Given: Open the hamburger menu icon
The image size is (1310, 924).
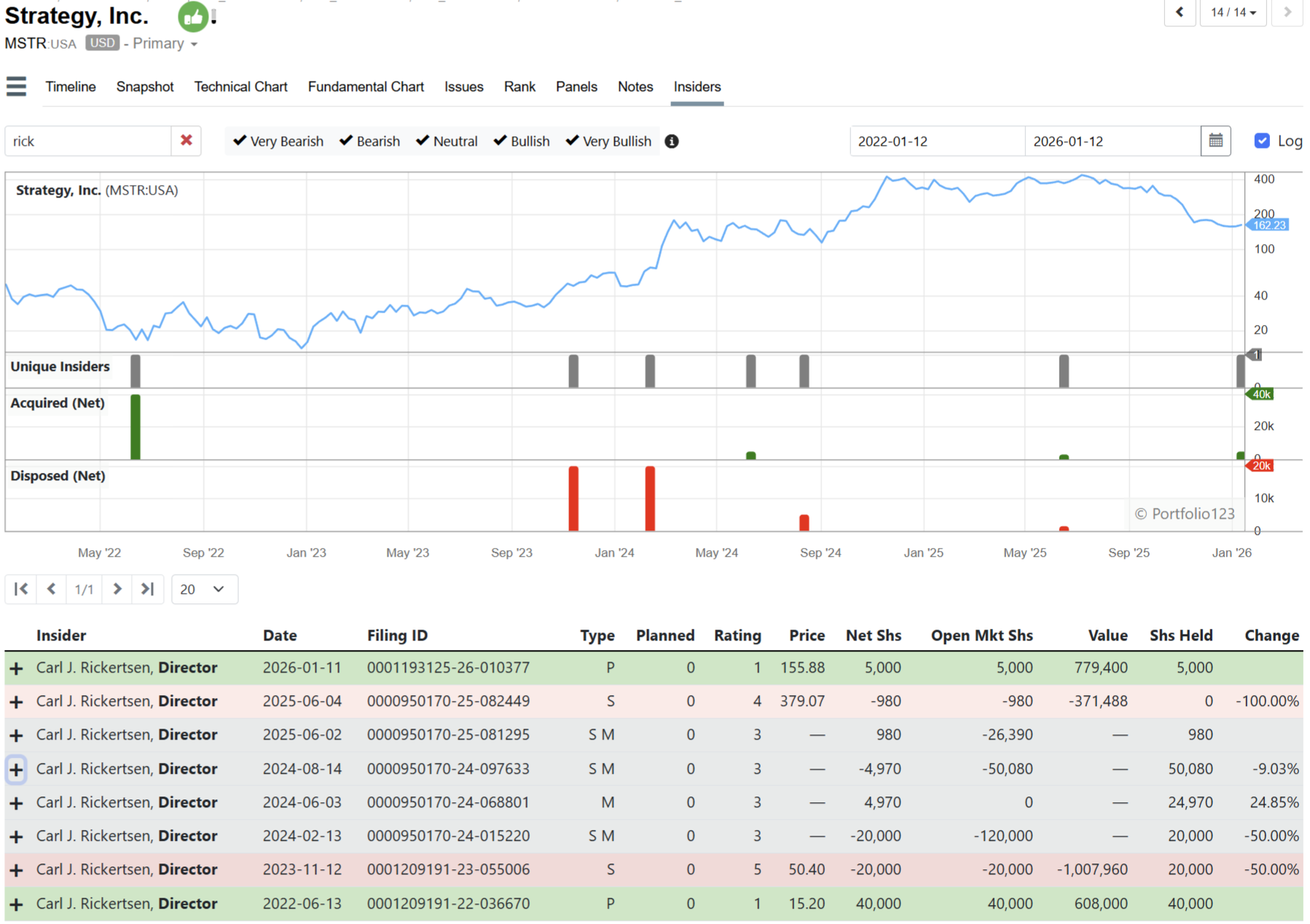Looking at the screenshot, I should [16, 87].
